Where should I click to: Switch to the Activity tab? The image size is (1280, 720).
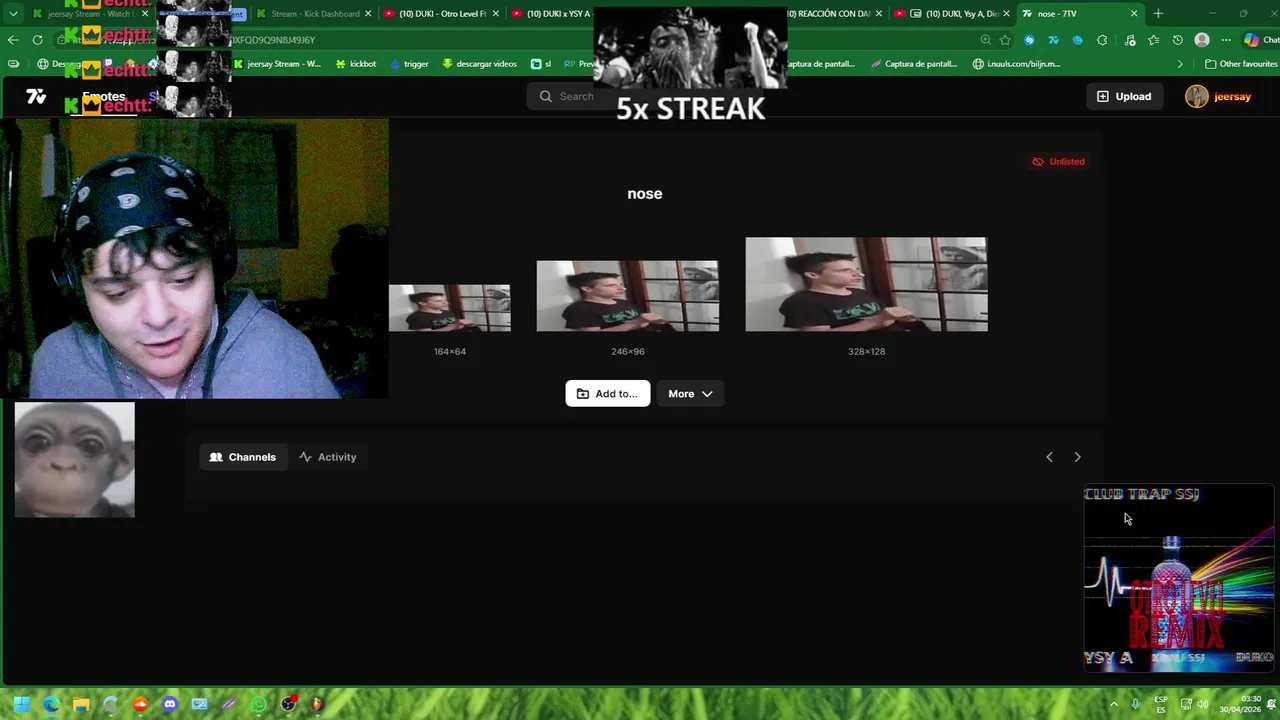pyautogui.click(x=327, y=457)
